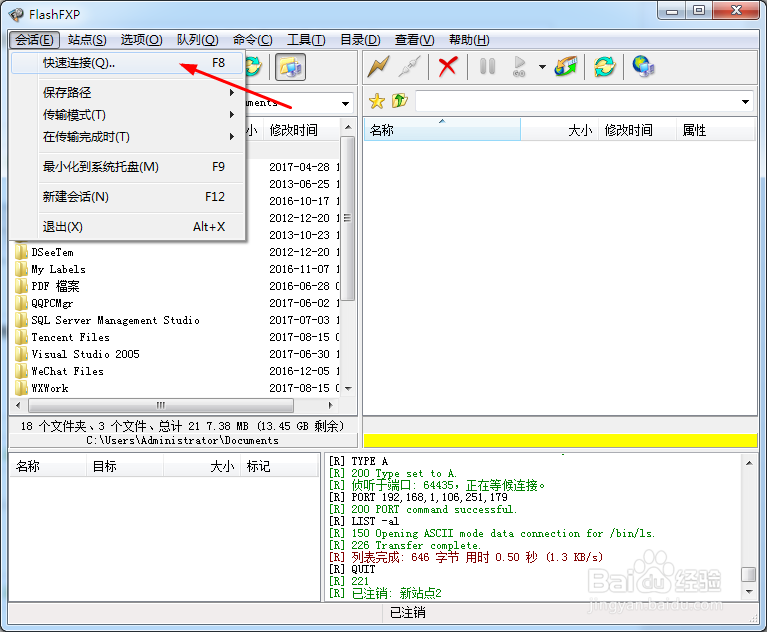Open the dropdown arrow beside the GO icon
Viewport: 767px width, 632px height.
tap(542, 67)
